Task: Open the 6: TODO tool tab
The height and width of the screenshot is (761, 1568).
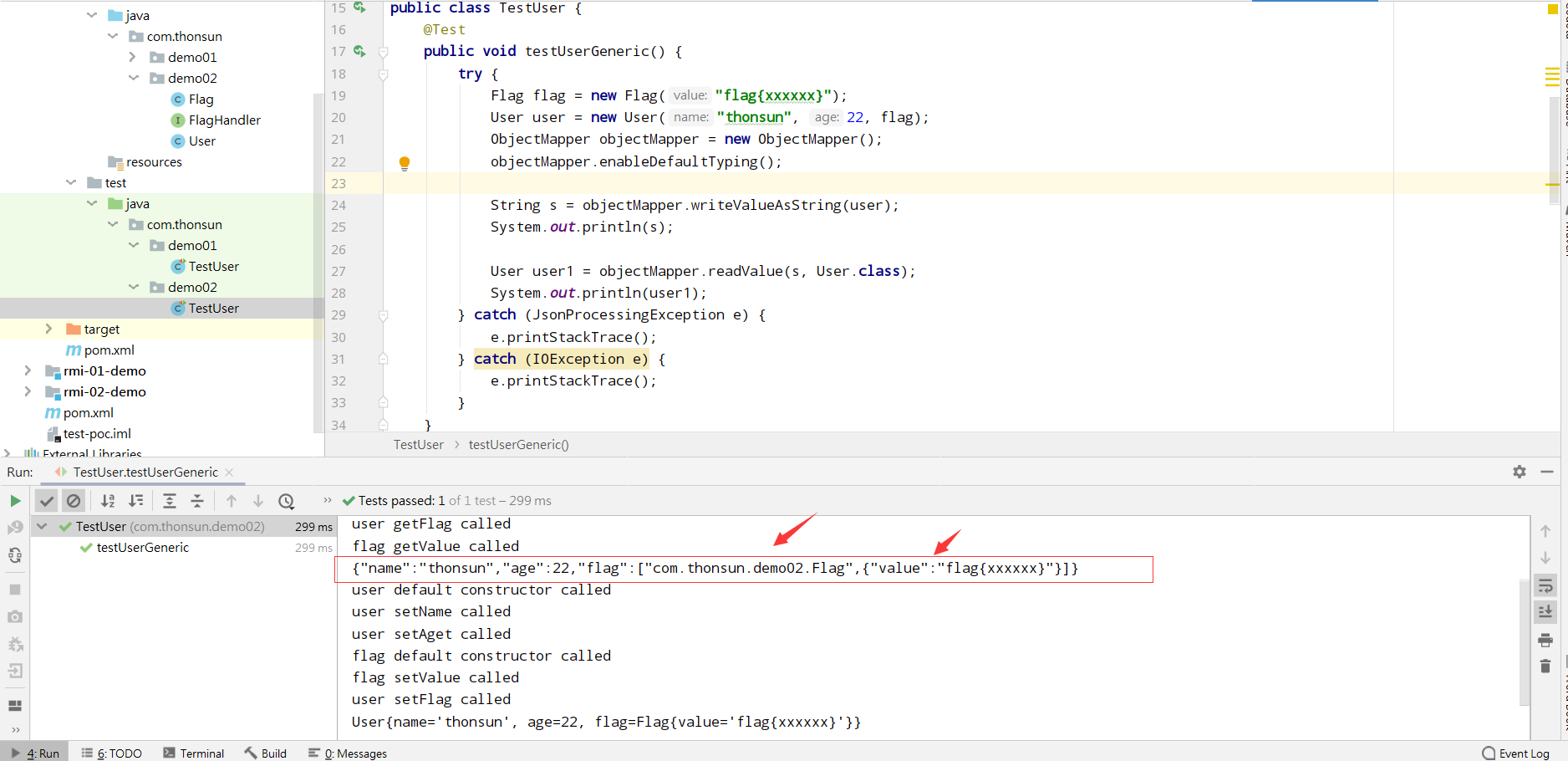Action: [112, 753]
